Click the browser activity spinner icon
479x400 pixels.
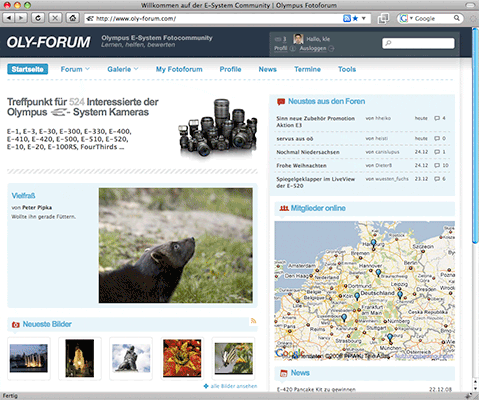(x=473, y=19)
